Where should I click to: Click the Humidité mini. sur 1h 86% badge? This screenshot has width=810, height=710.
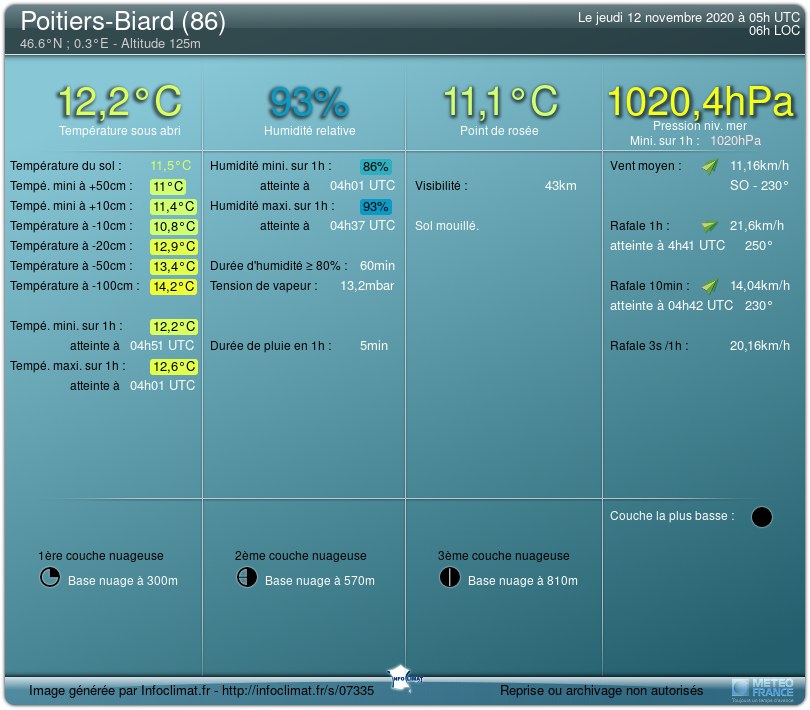[376, 166]
